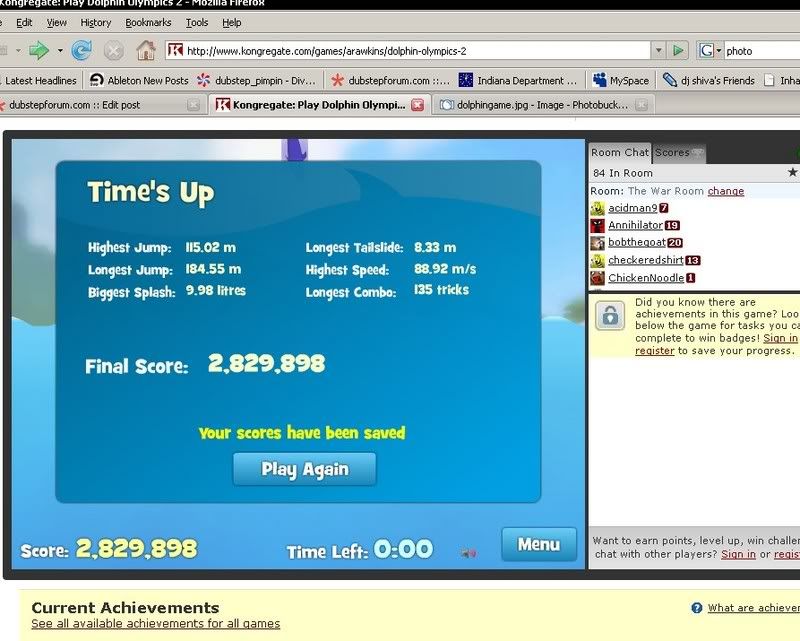Click the green Forward navigation arrow
Viewport: 800px width, 641px height.
point(38,51)
